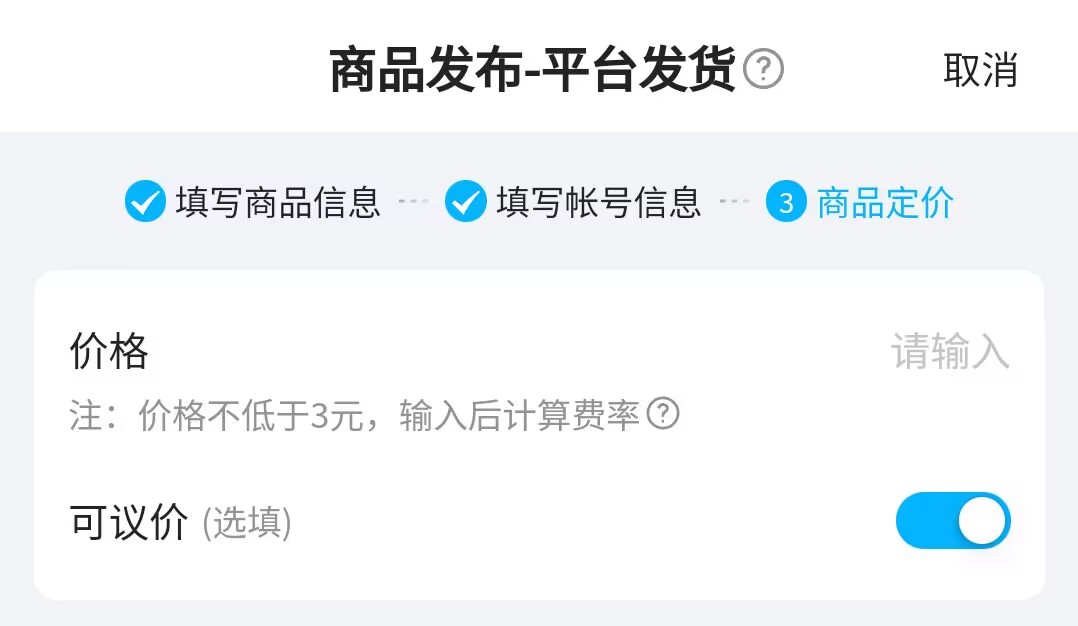Click the checkmark icon for 填写帐号信息
Viewport: 1078px width, 626px height.
(x=465, y=201)
